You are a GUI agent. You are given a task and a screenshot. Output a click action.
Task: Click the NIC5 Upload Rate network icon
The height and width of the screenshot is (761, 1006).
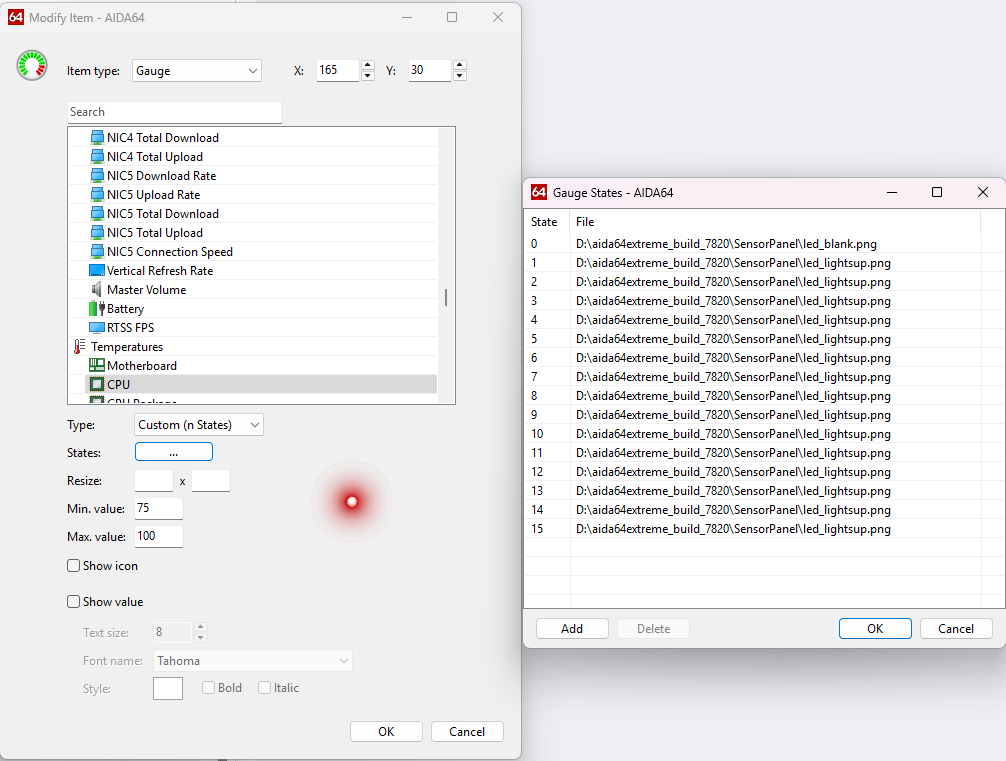pos(97,194)
